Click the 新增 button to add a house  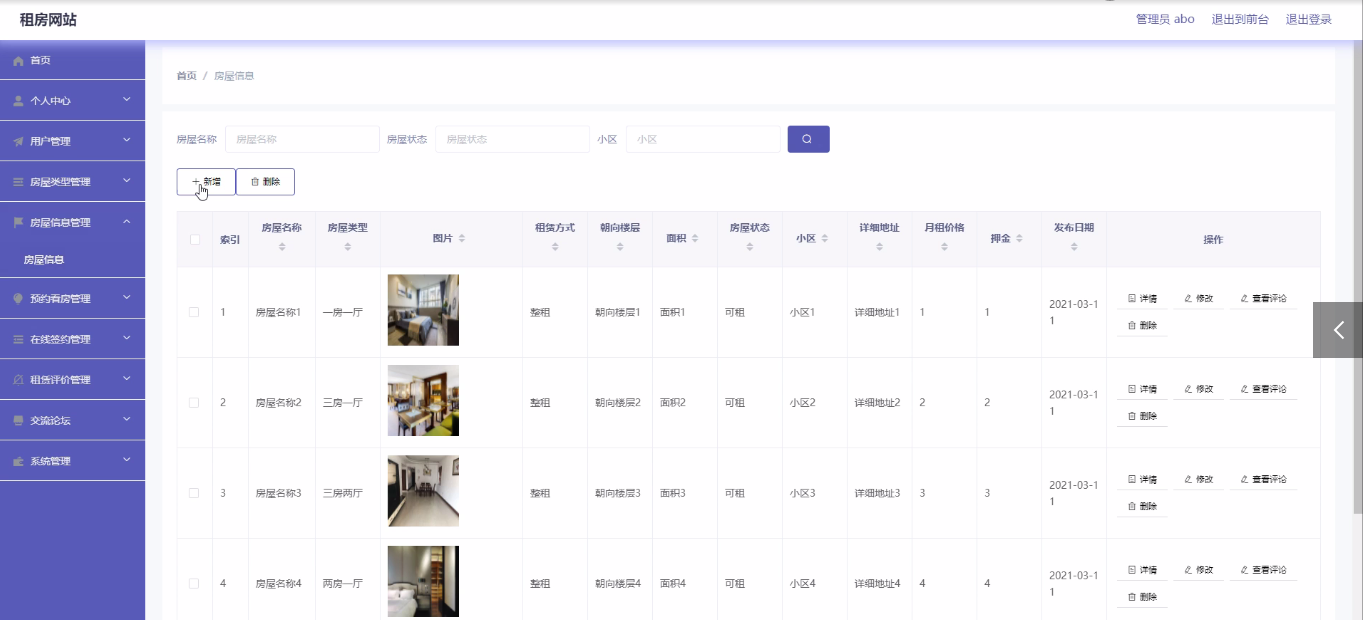click(206, 182)
